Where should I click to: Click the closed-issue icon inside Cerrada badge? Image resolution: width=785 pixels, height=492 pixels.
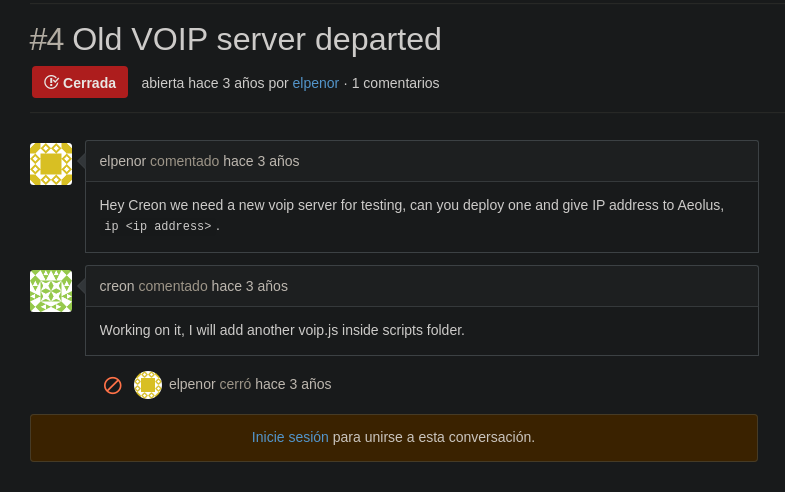(51, 82)
